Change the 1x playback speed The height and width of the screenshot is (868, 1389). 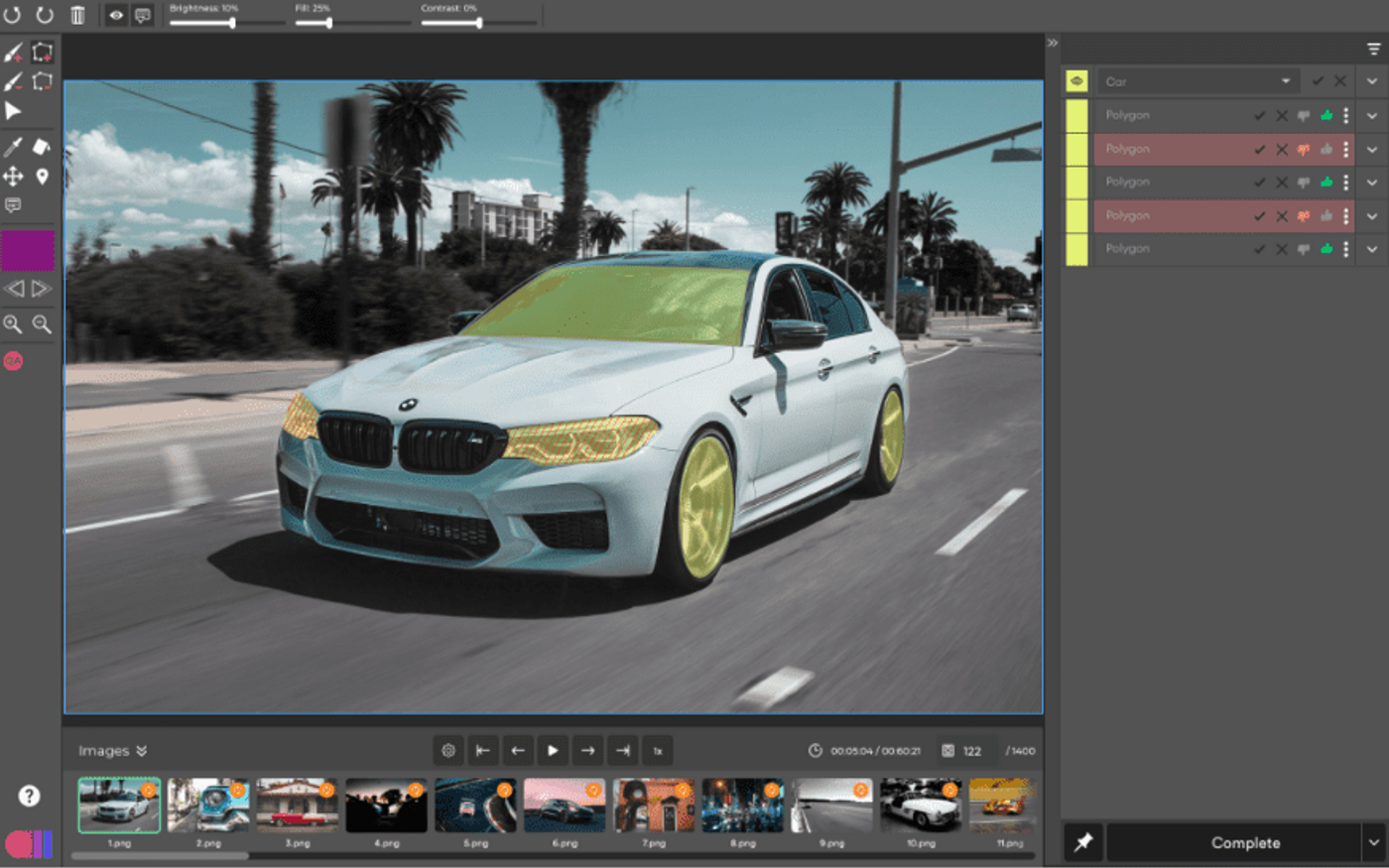tap(658, 751)
